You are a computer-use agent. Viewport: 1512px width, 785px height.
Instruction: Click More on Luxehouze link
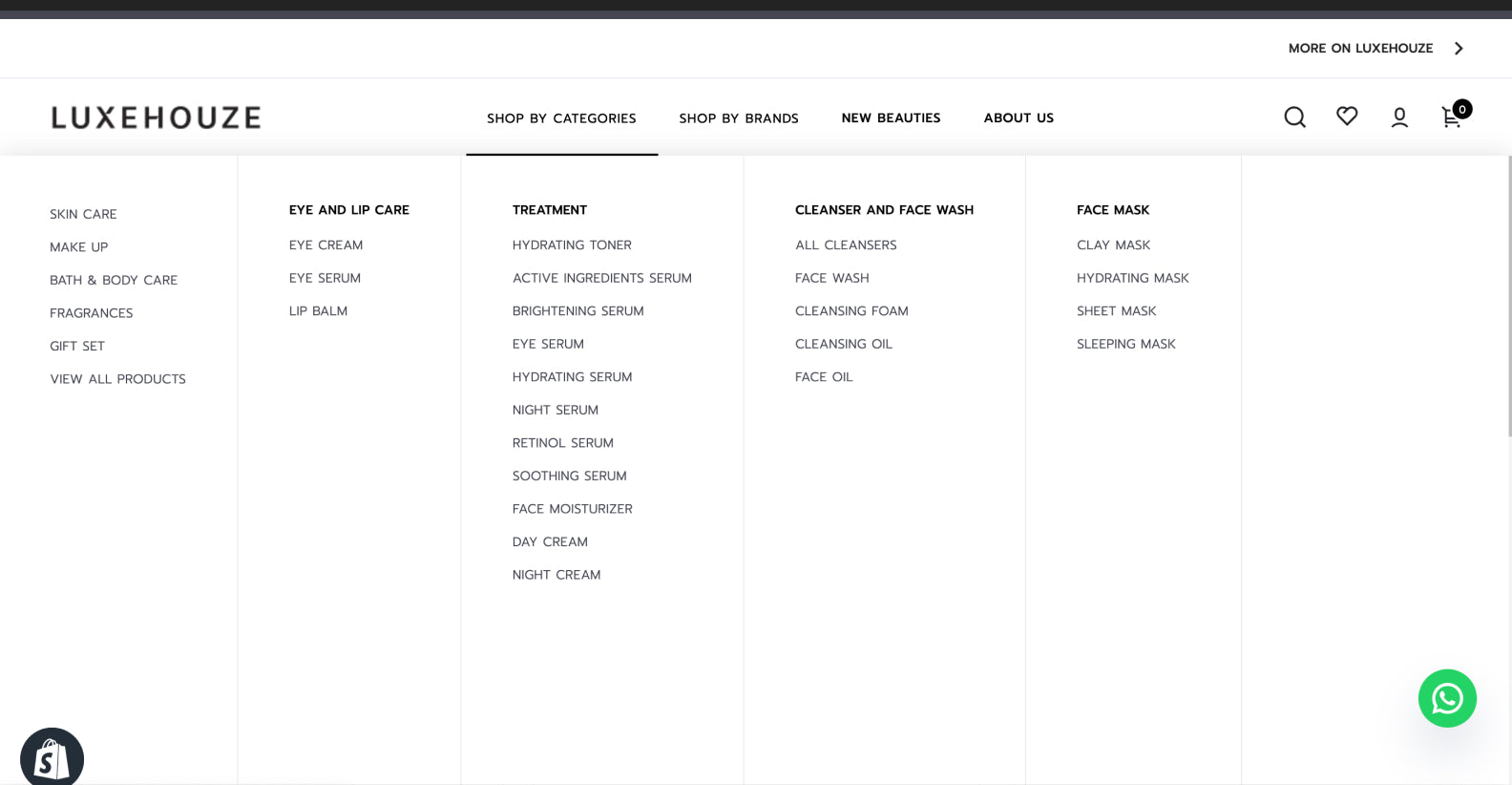coord(1360,48)
